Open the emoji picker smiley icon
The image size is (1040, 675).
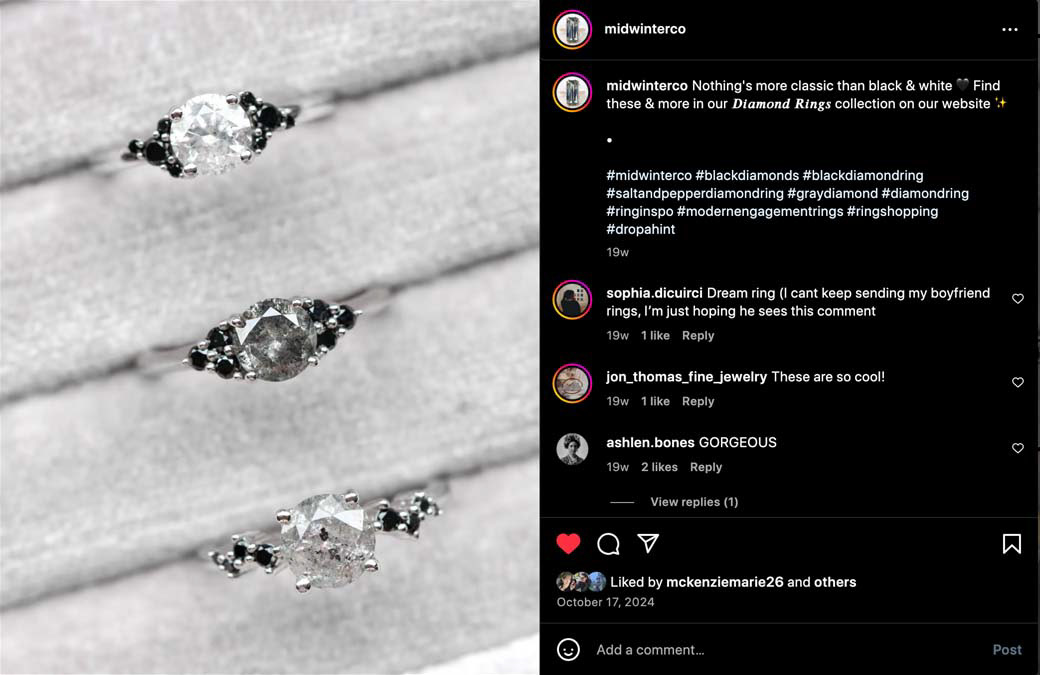coord(568,650)
